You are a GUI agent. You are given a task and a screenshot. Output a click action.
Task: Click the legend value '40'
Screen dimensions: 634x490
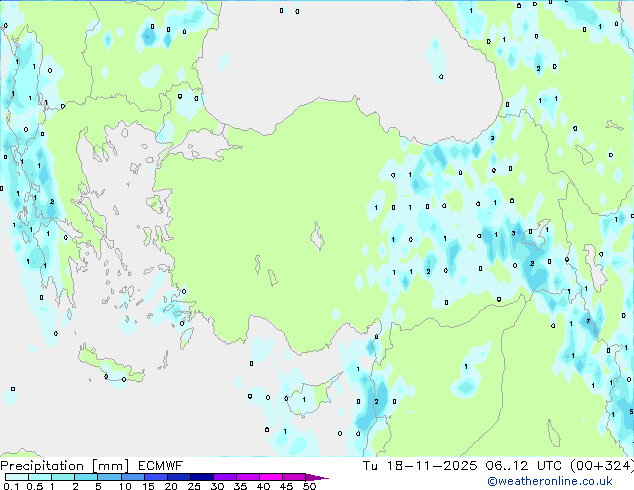[263, 486]
